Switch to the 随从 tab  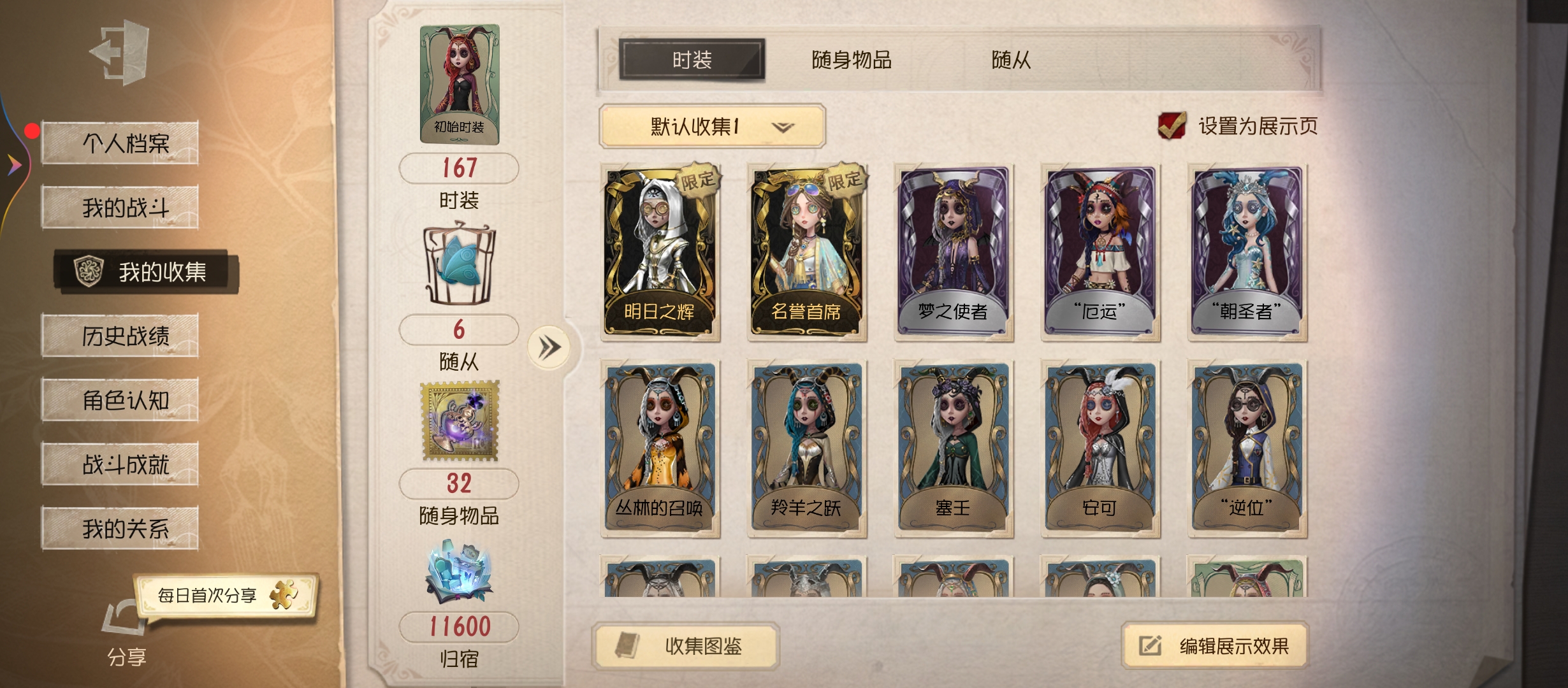[1011, 60]
